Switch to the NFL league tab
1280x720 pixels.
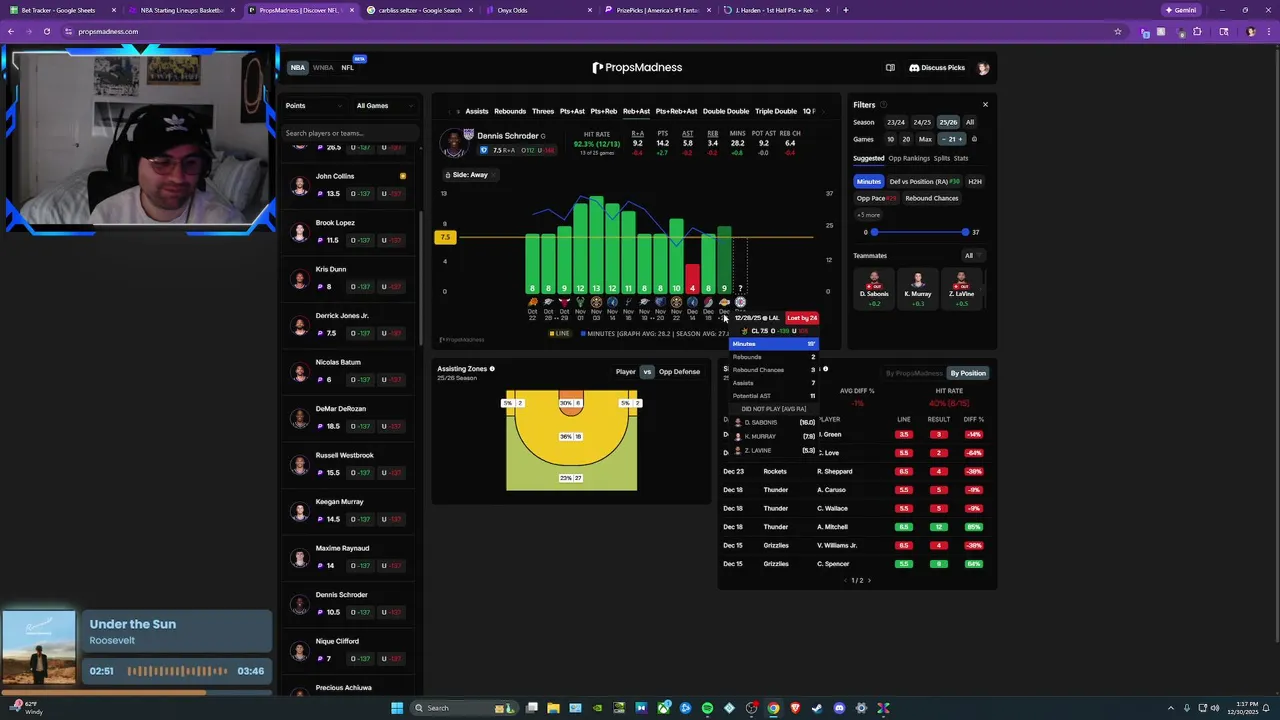click(x=347, y=68)
